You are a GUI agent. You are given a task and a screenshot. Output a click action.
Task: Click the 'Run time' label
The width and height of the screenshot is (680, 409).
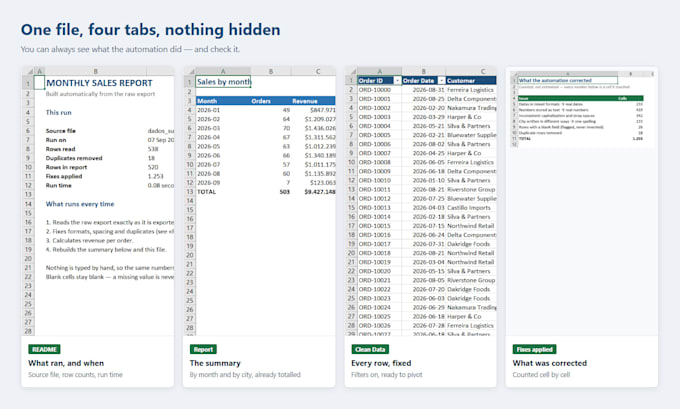[59, 185]
